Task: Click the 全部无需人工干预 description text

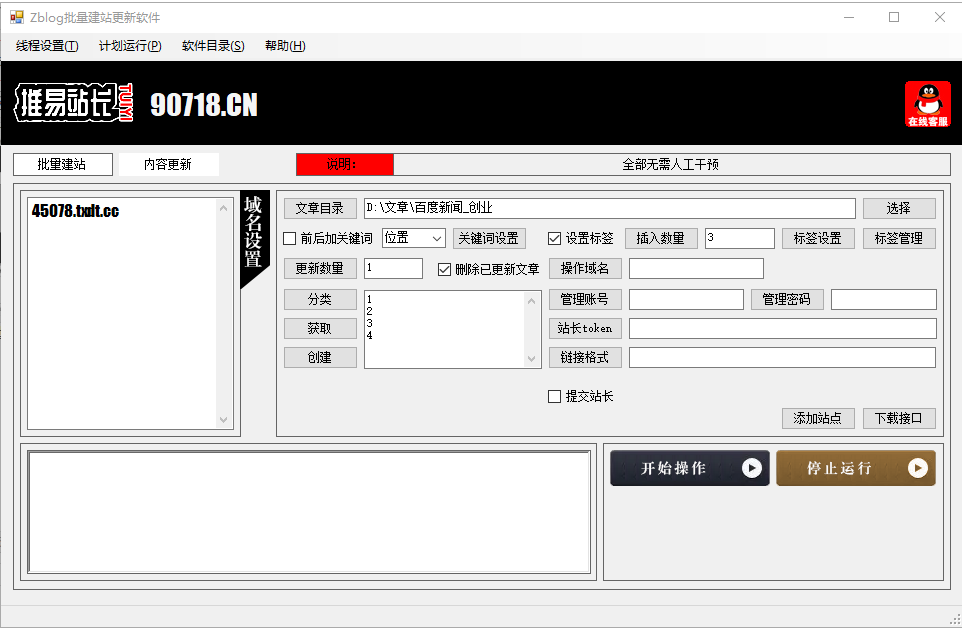Action: click(671, 164)
